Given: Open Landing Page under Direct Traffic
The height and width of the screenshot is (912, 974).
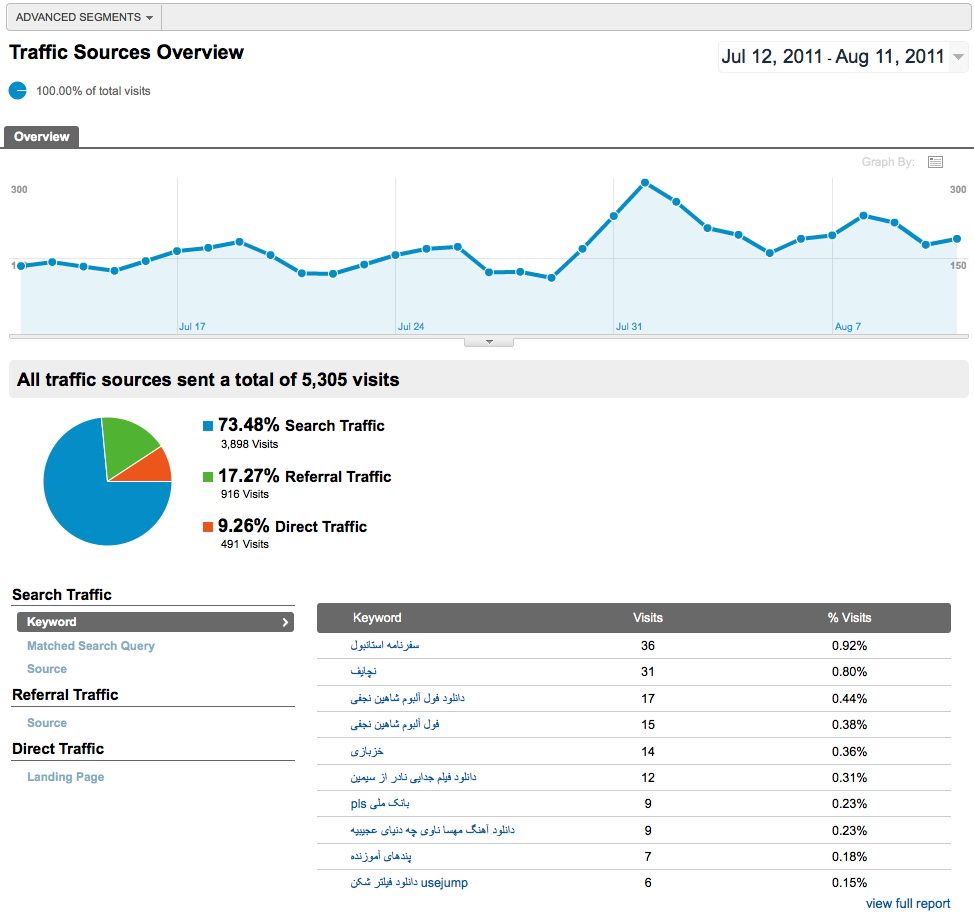Looking at the screenshot, I should pos(65,777).
